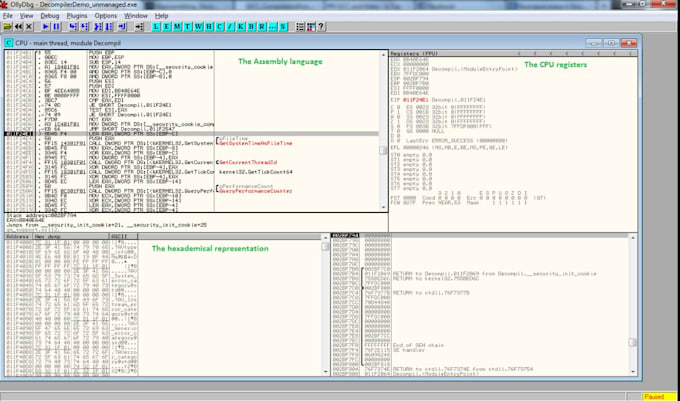
Task: Click the Trace into toolbar icon
Action: coord(98,27)
